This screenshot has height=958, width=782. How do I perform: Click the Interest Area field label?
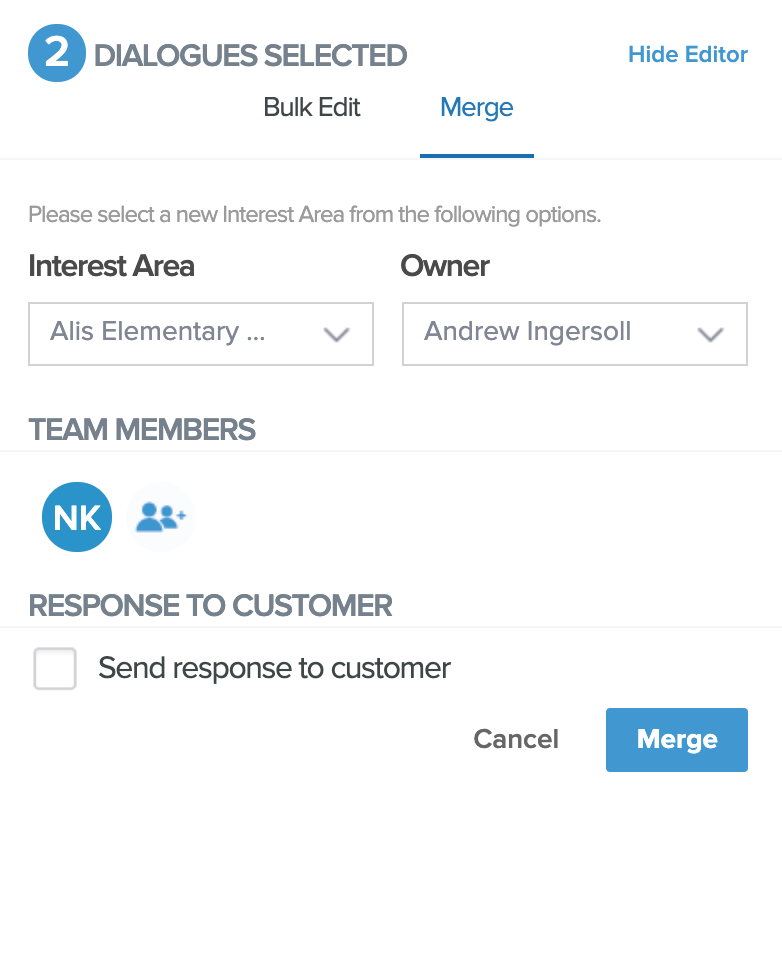(x=111, y=266)
